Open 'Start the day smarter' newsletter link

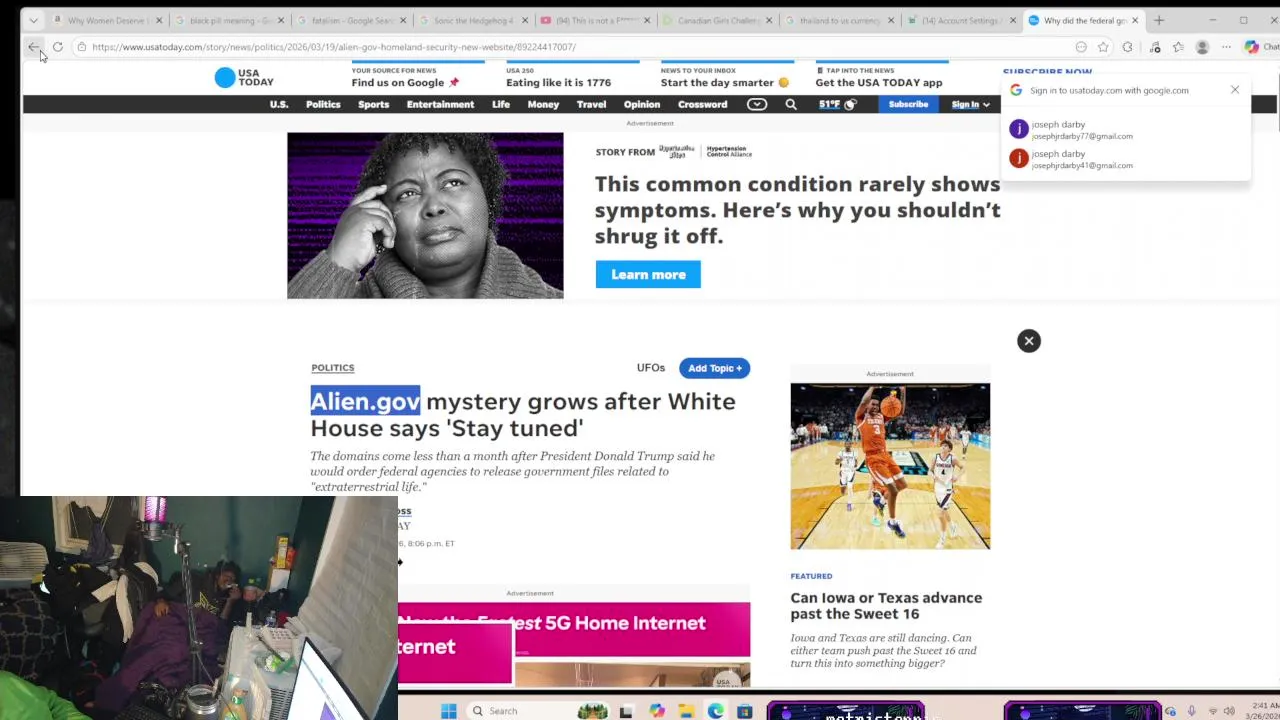(725, 82)
